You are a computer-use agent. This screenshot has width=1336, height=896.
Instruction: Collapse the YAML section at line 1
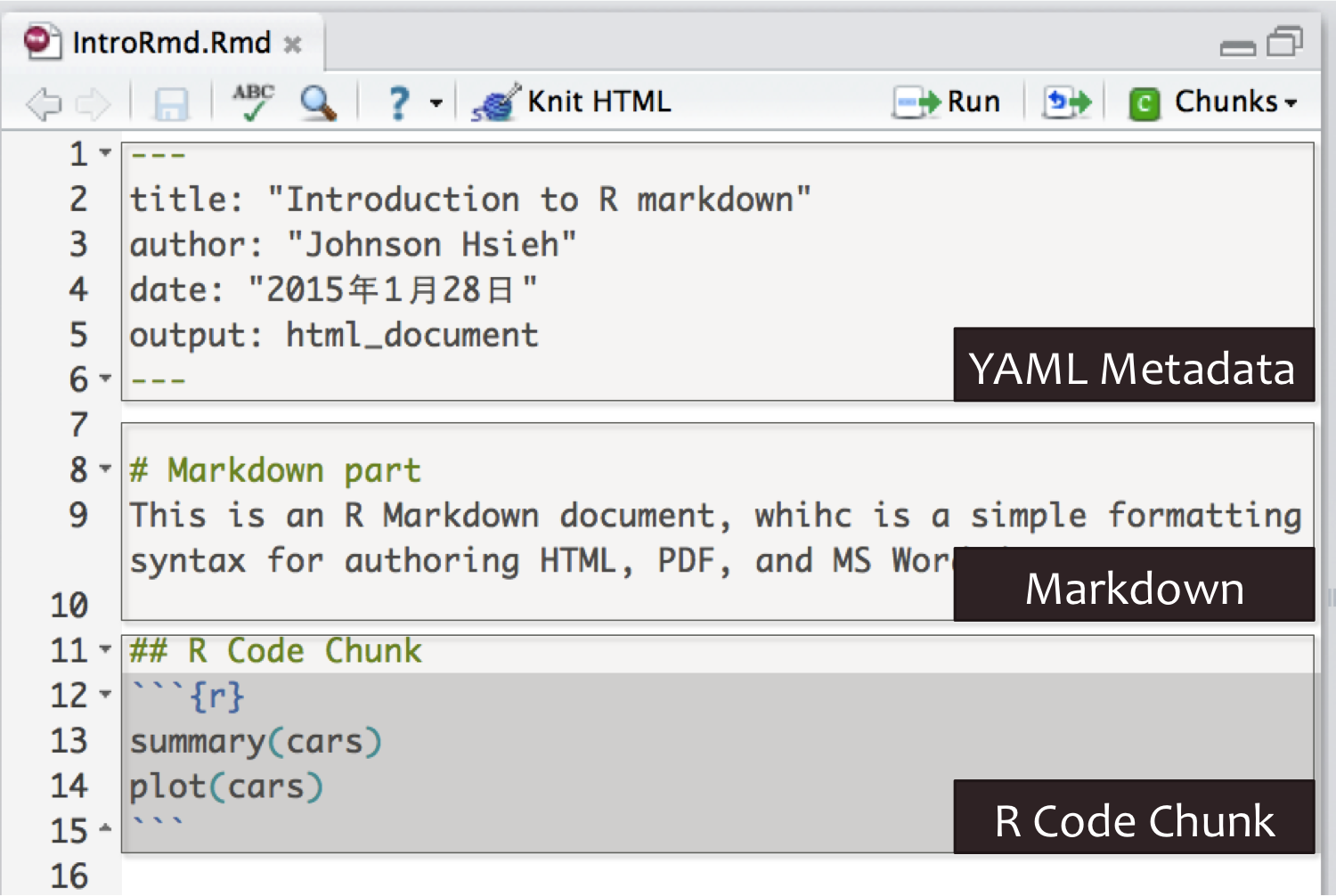pyautogui.click(x=106, y=153)
